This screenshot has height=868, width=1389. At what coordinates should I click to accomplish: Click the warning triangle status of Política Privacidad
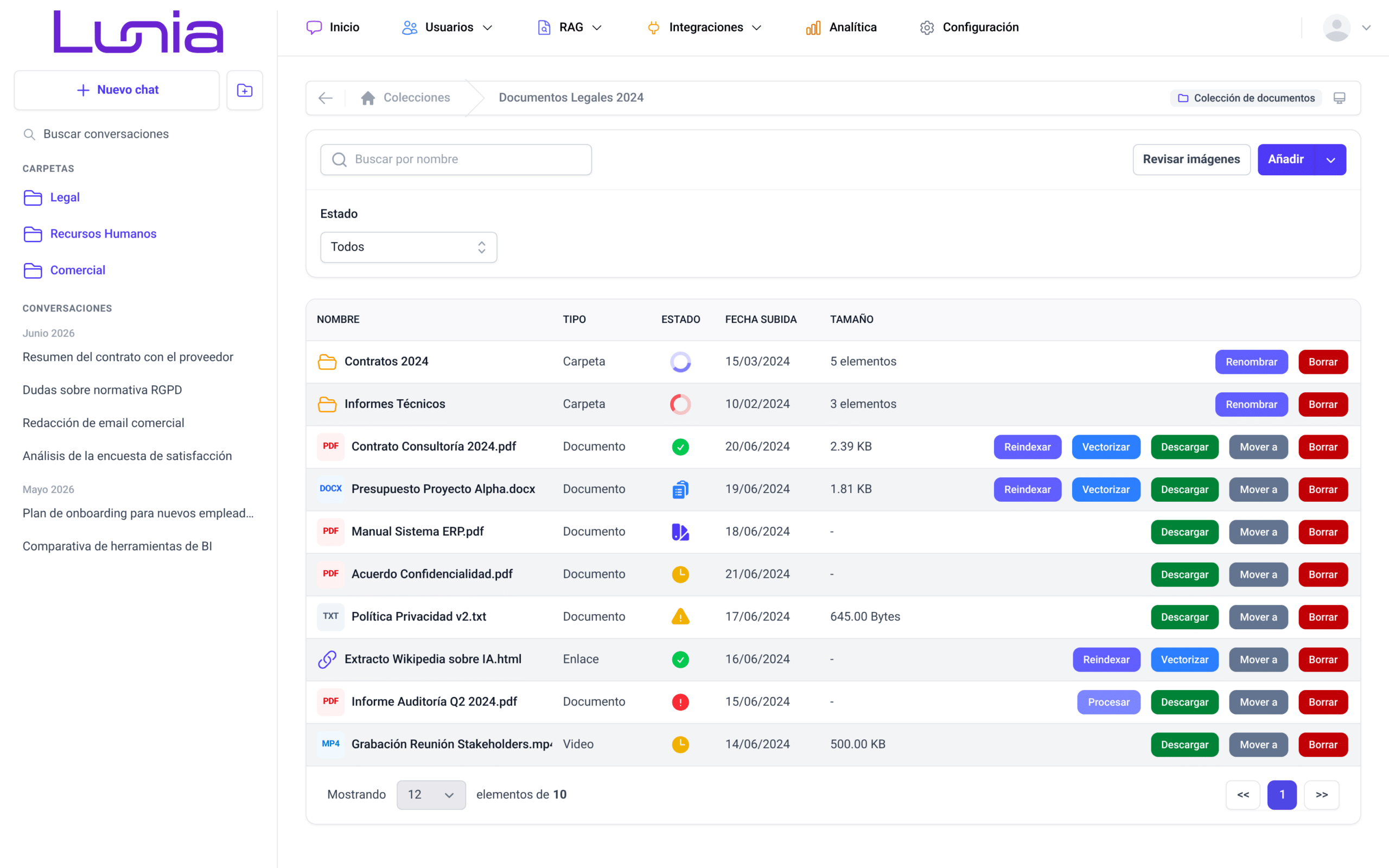point(680,617)
